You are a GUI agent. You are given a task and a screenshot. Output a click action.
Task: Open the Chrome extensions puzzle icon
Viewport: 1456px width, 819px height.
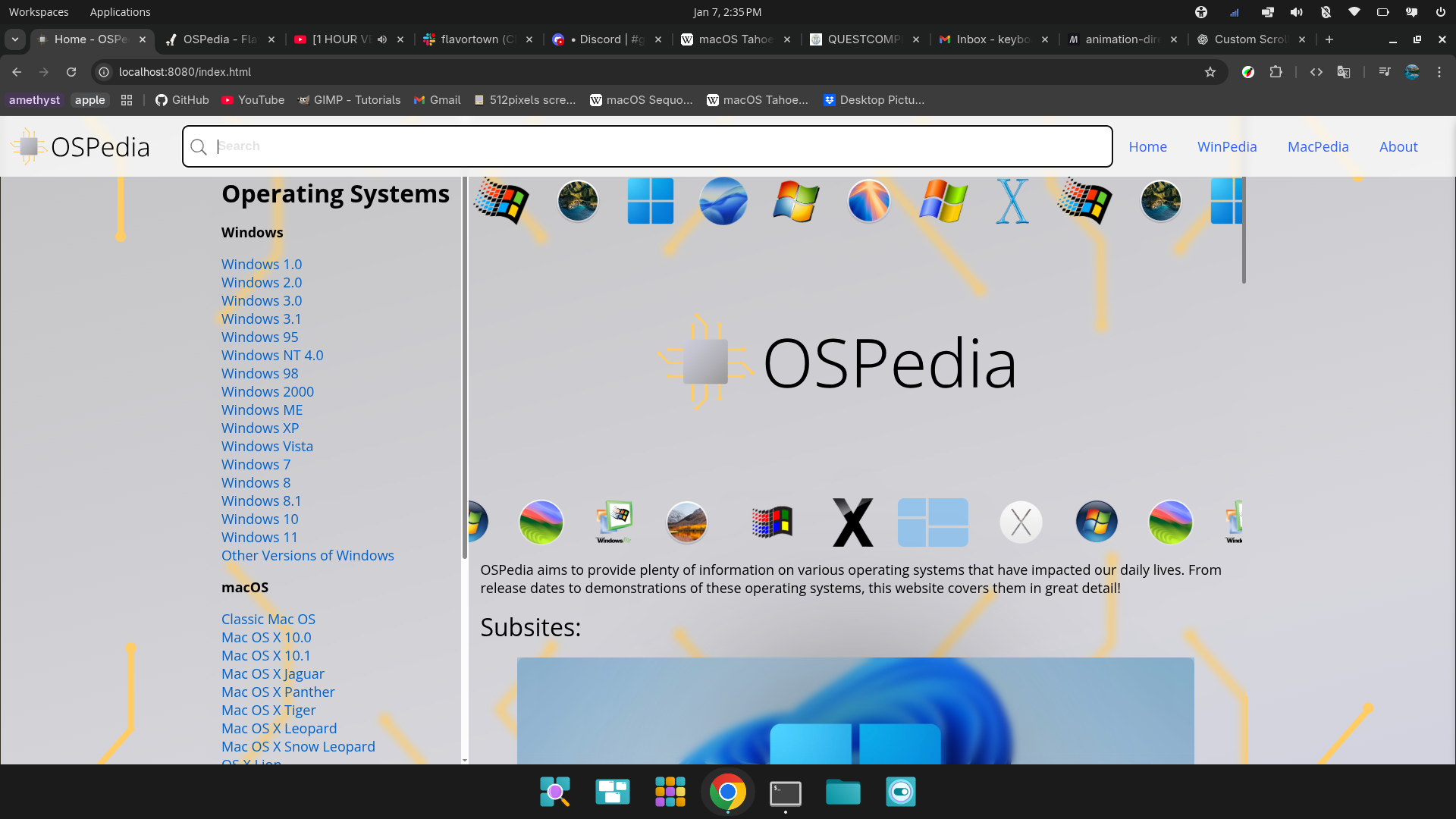point(1276,72)
